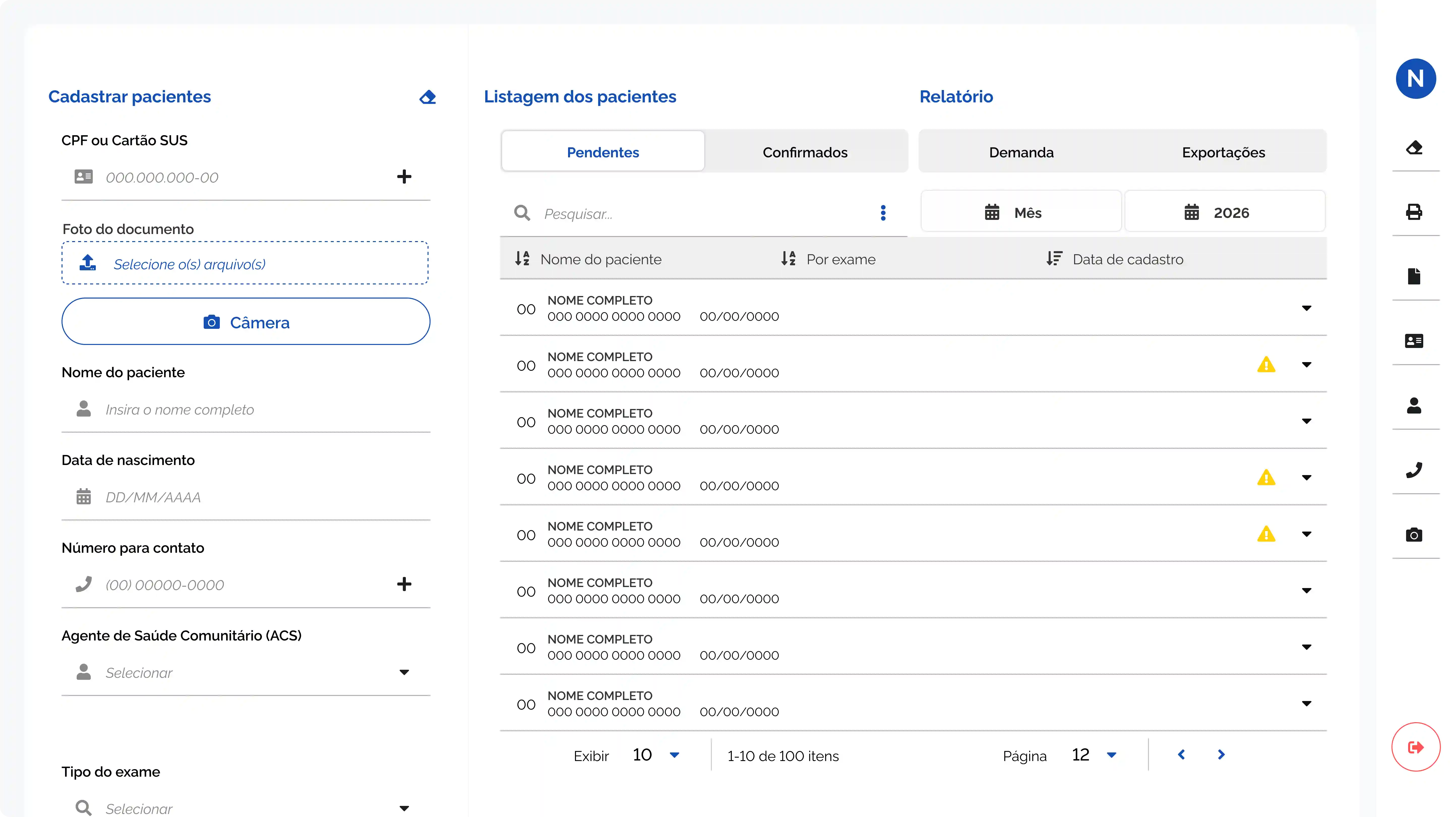The image size is (1456, 817).
Task: Open the three-dot search options menu
Action: [x=883, y=213]
